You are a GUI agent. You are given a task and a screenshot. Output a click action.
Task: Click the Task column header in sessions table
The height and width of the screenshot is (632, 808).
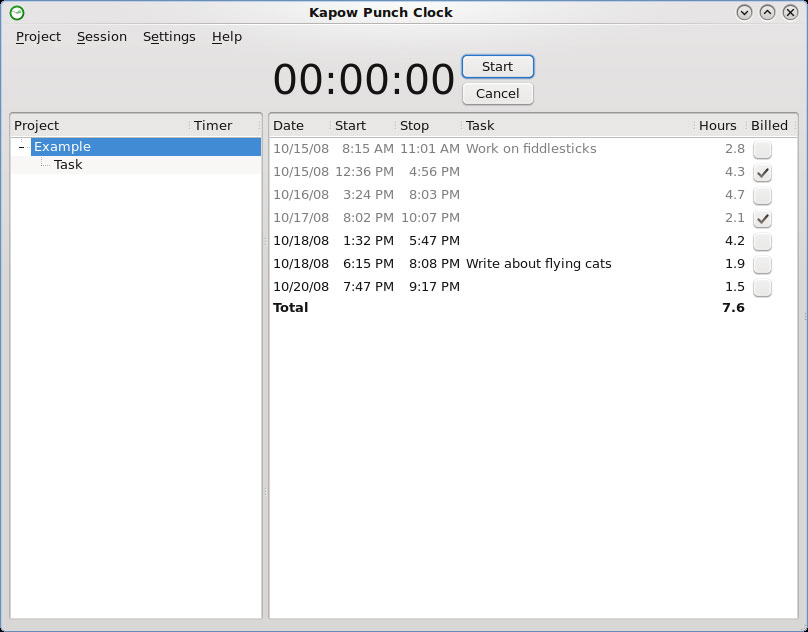pos(578,125)
